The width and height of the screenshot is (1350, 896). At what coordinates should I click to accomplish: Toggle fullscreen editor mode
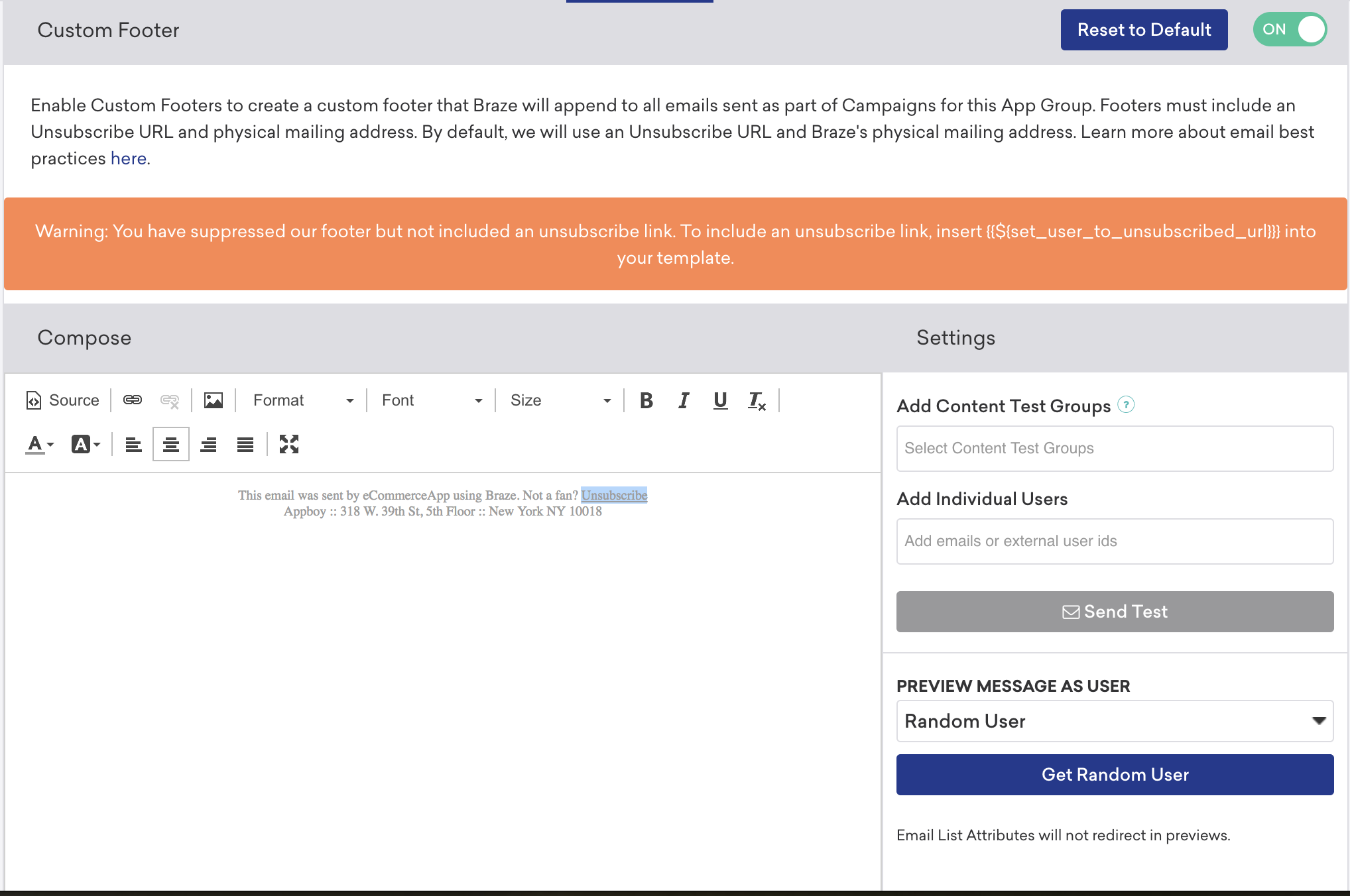pos(289,444)
